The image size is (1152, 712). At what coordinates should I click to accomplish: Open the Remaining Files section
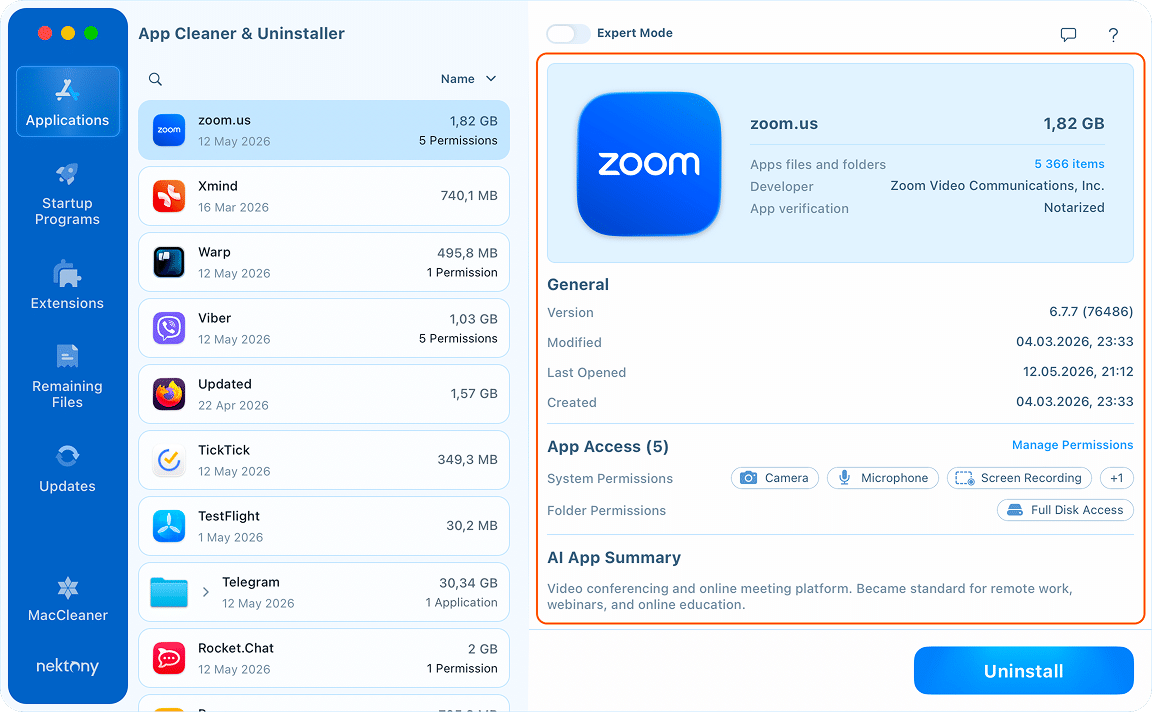[x=68, y=375]
